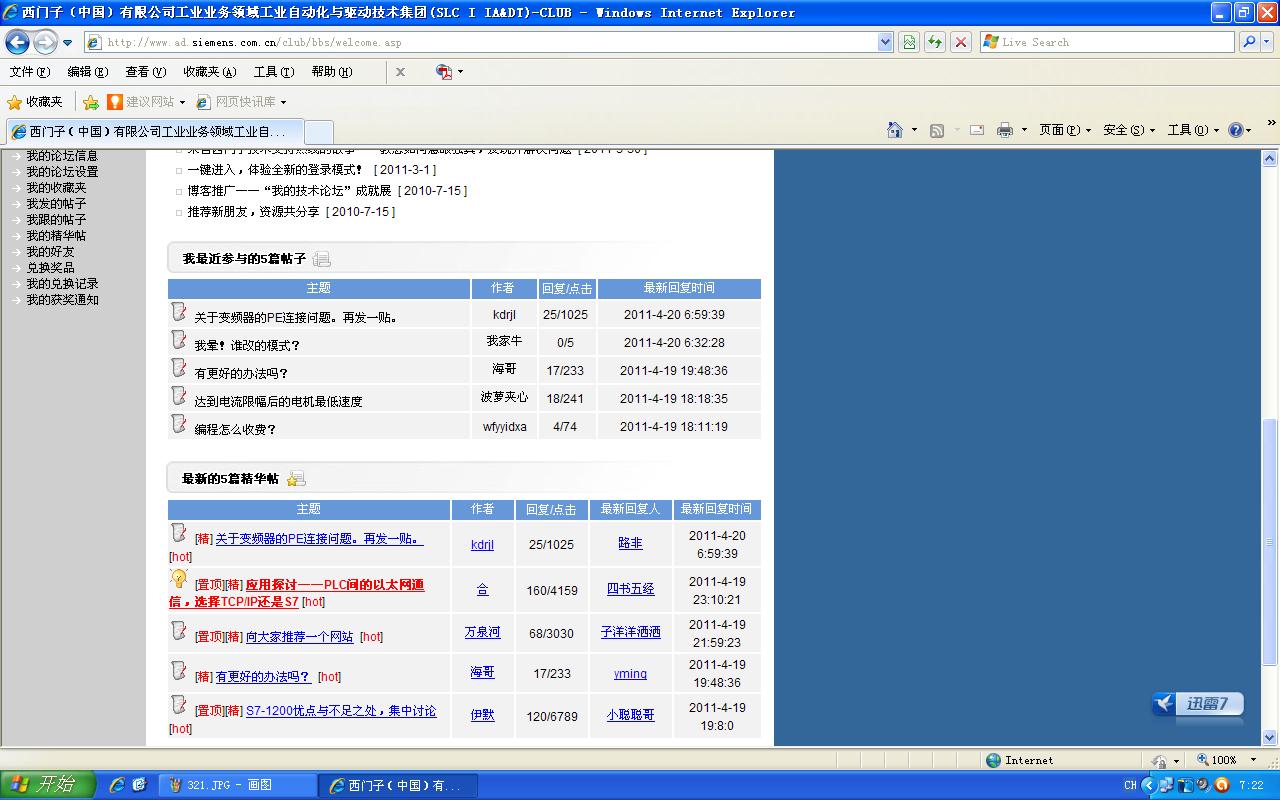Go back using the Back arrow button
This screenshot has width=1280, height=800.
(18, 43)
